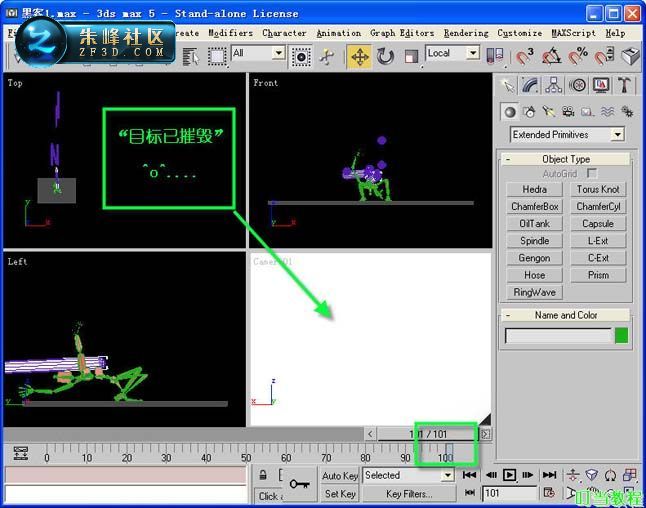Toggle Window/Crossing selection icon
This screenshot has height=508, width=646.
click(x=301, y=56)
